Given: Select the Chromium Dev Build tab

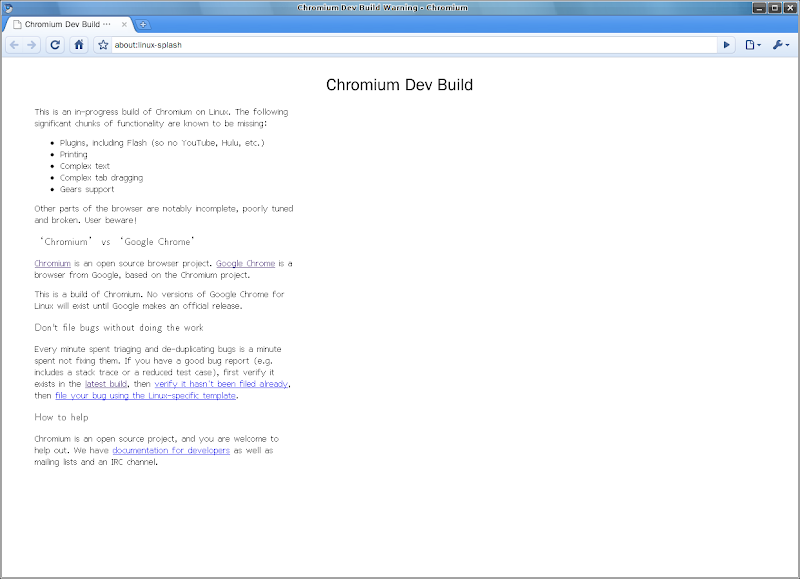Looking at the screenshot, I should pos(68,24).
